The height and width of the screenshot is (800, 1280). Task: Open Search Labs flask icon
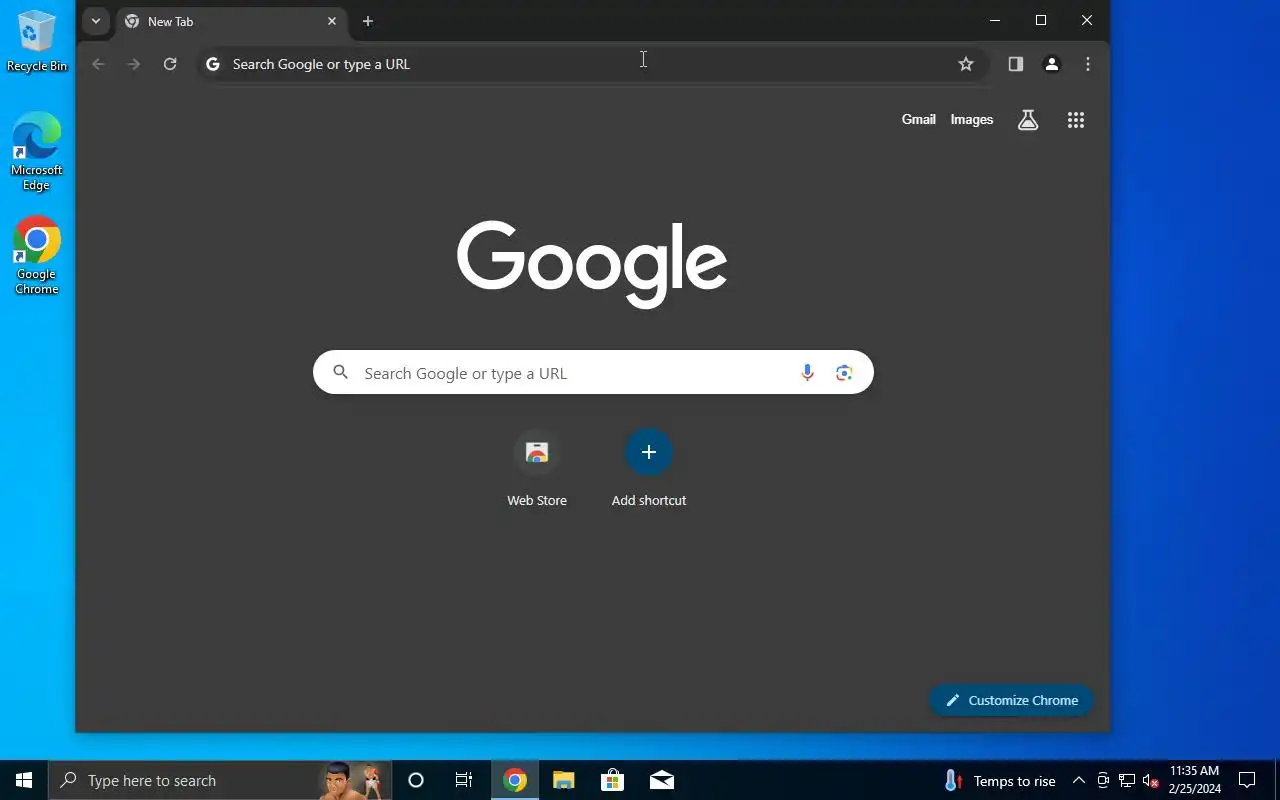click(1028, 120)
